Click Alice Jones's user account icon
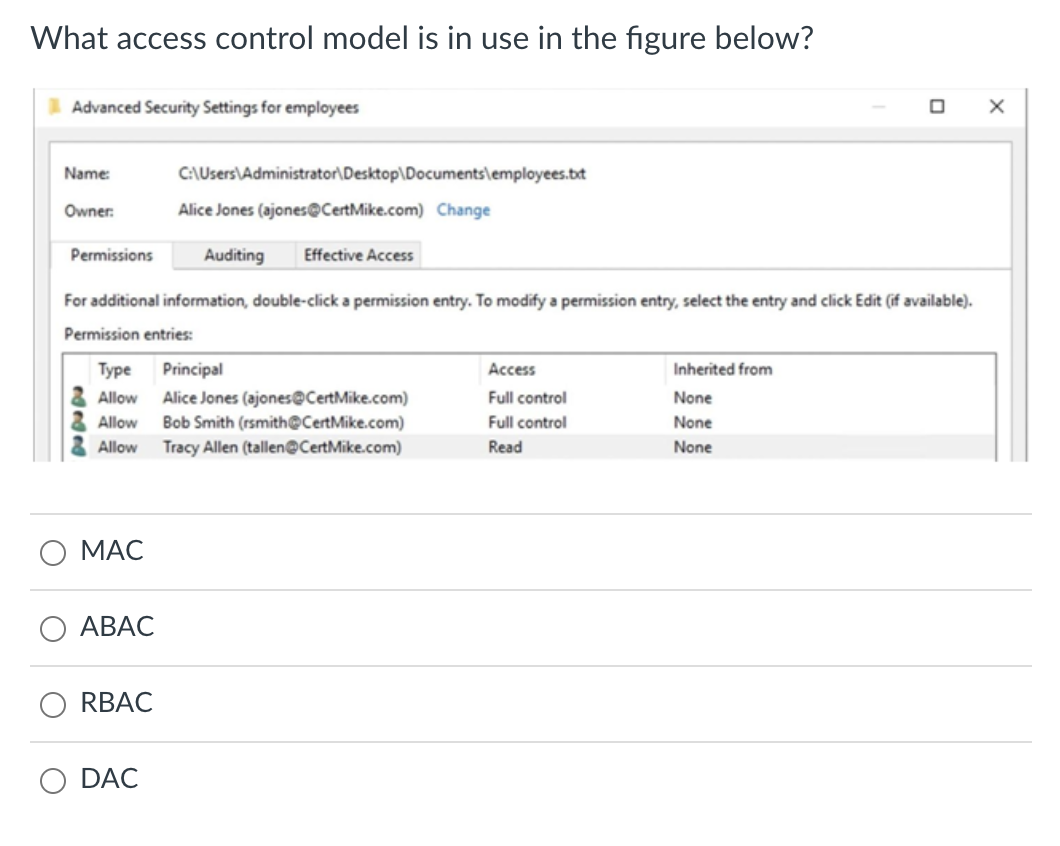The height and width of the screenshot is (846, 1060). pos(78,396)
